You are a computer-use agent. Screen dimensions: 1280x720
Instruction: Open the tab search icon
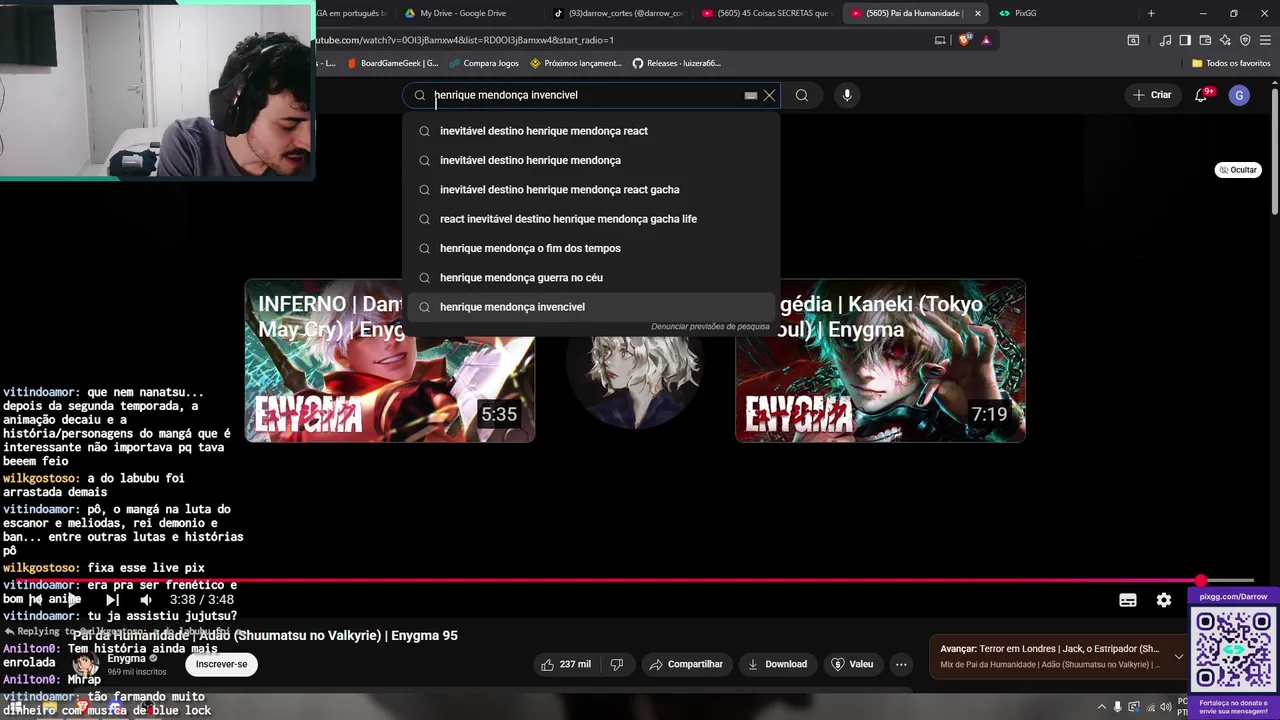[1133, 40]
